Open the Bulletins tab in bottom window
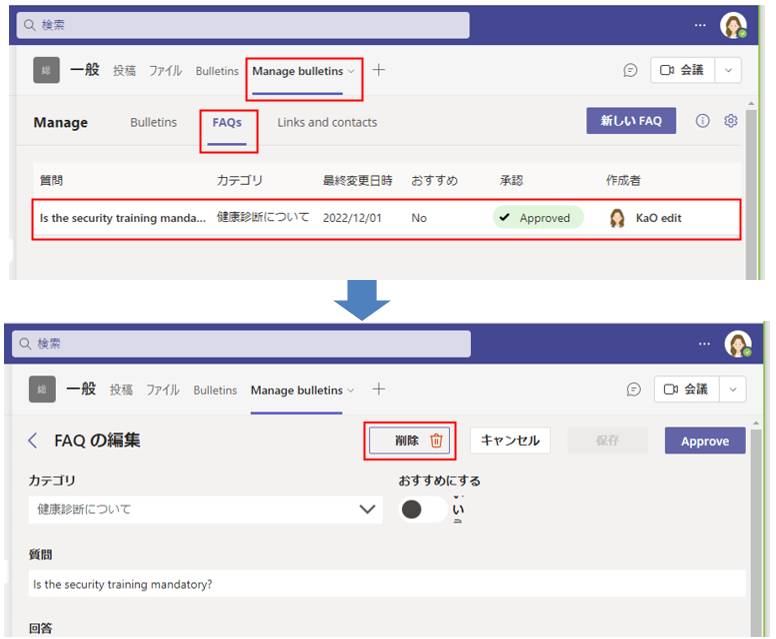 215,390
